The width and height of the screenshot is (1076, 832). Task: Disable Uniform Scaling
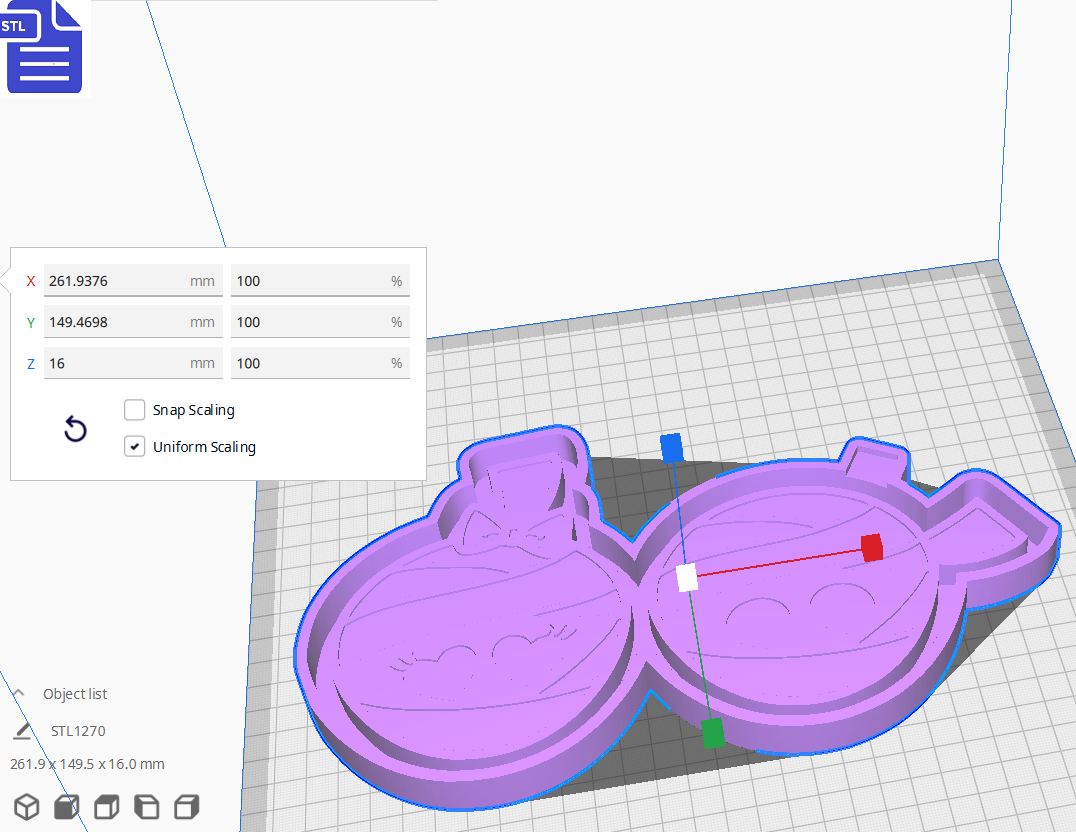point(135,446)
